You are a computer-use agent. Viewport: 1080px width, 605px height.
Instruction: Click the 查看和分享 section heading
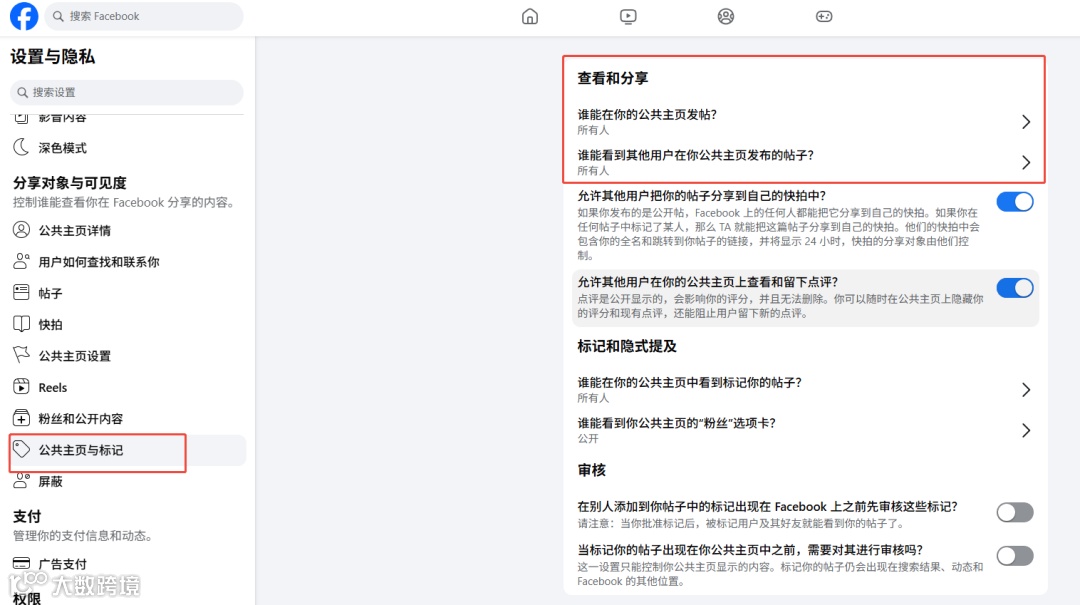point(612,78)
